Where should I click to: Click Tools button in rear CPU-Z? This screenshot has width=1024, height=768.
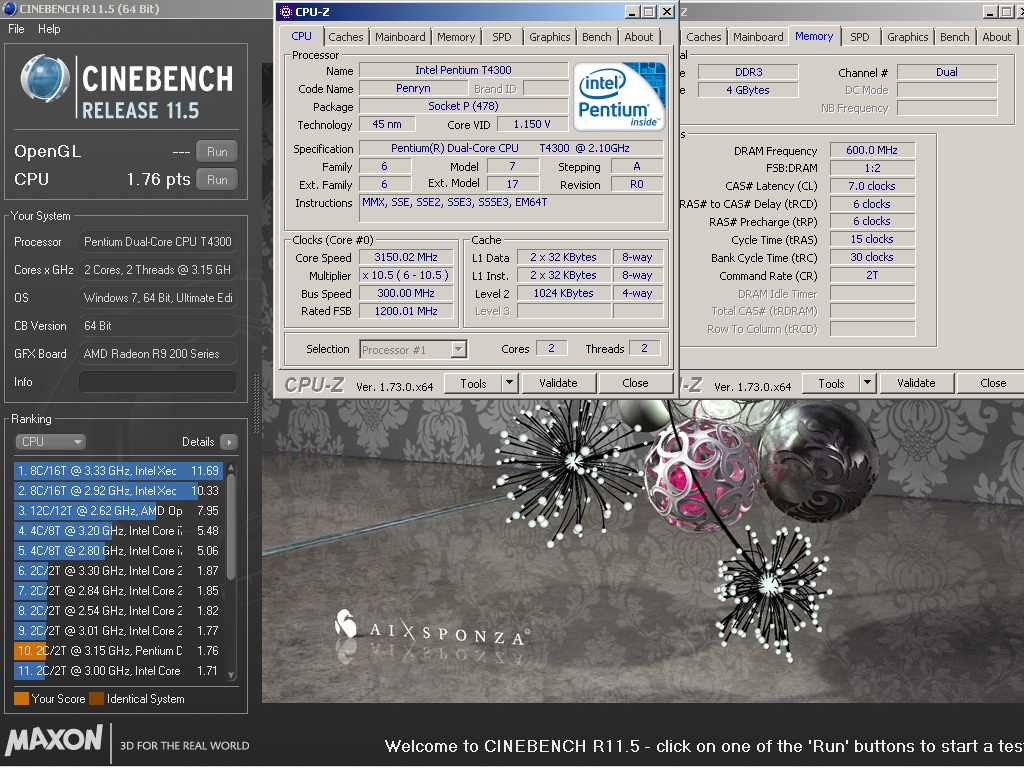pos(831,383)
